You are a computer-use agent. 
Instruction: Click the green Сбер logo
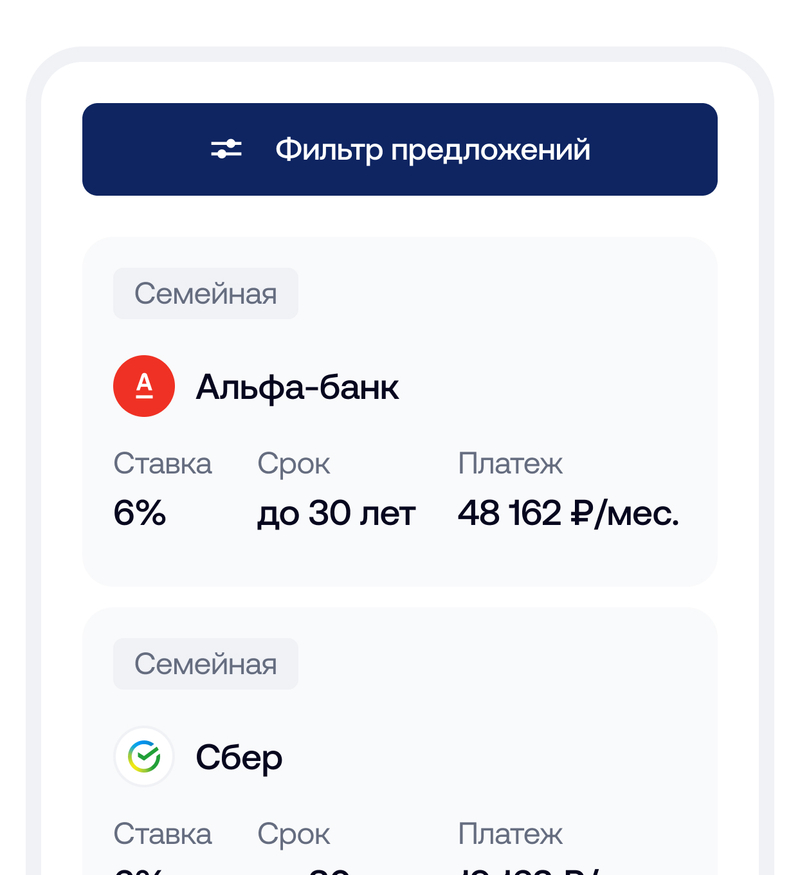tap(144, 757)
